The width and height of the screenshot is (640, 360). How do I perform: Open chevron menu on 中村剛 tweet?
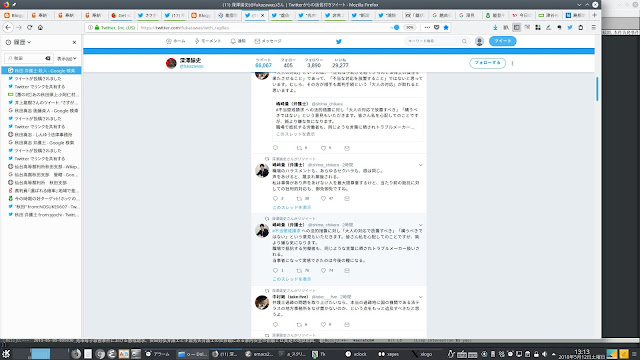[x=420, y=297]
